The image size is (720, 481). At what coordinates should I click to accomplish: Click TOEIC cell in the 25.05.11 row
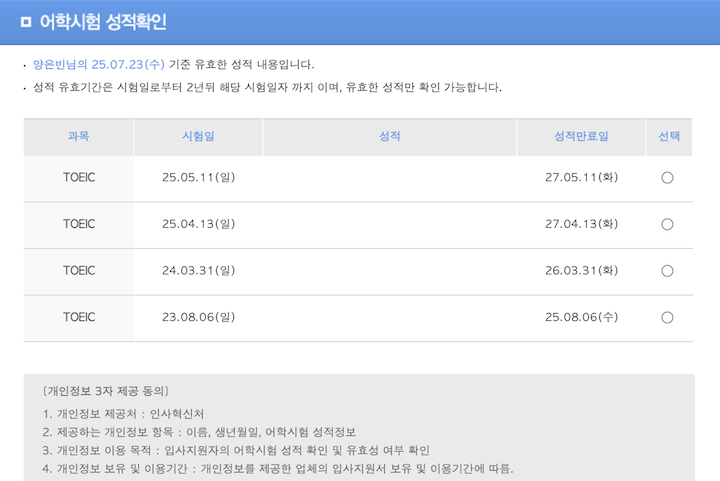click(x=79, y=178)
